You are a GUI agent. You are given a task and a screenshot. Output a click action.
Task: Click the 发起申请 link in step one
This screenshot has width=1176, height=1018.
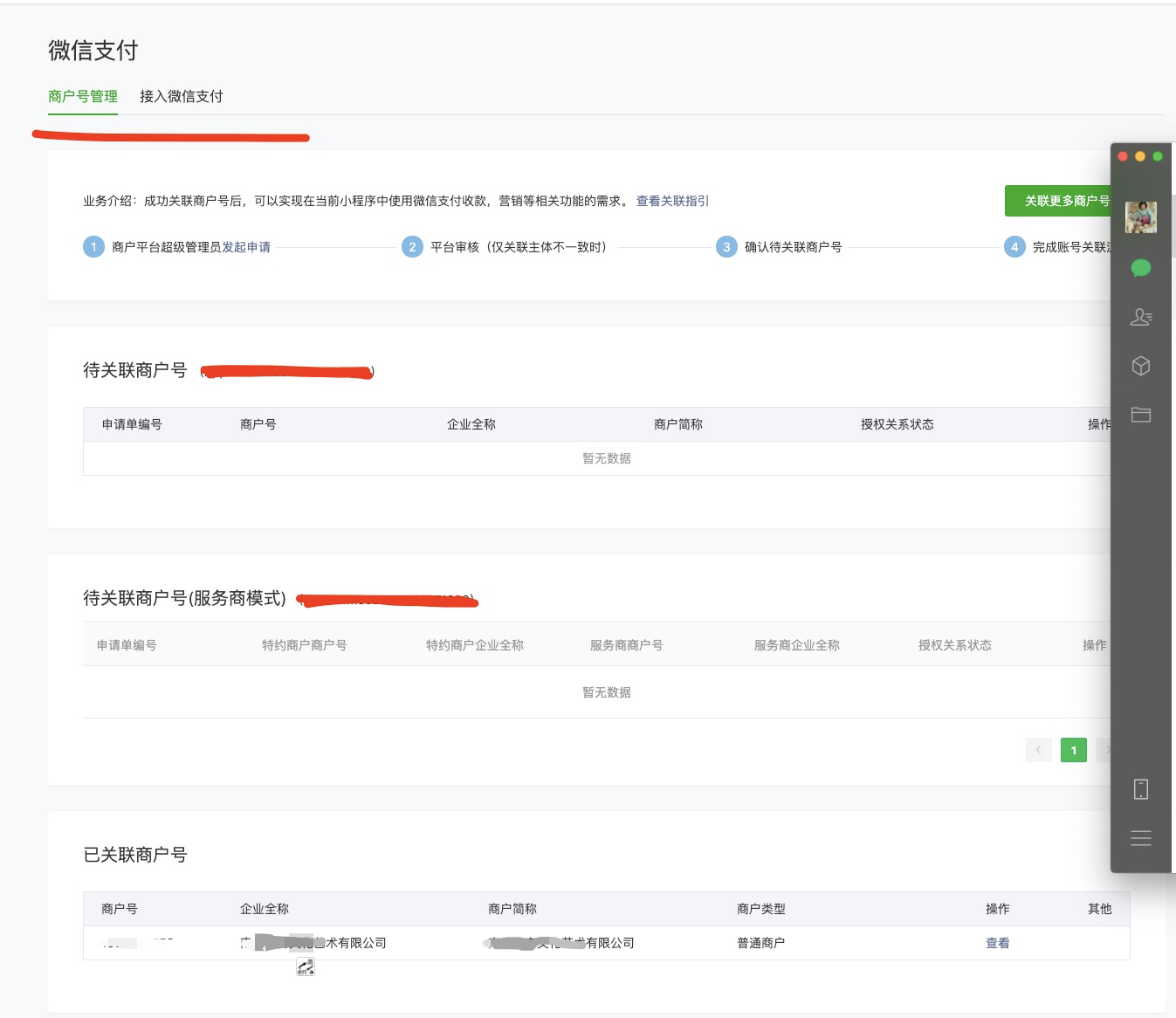[x=246, y=247]
